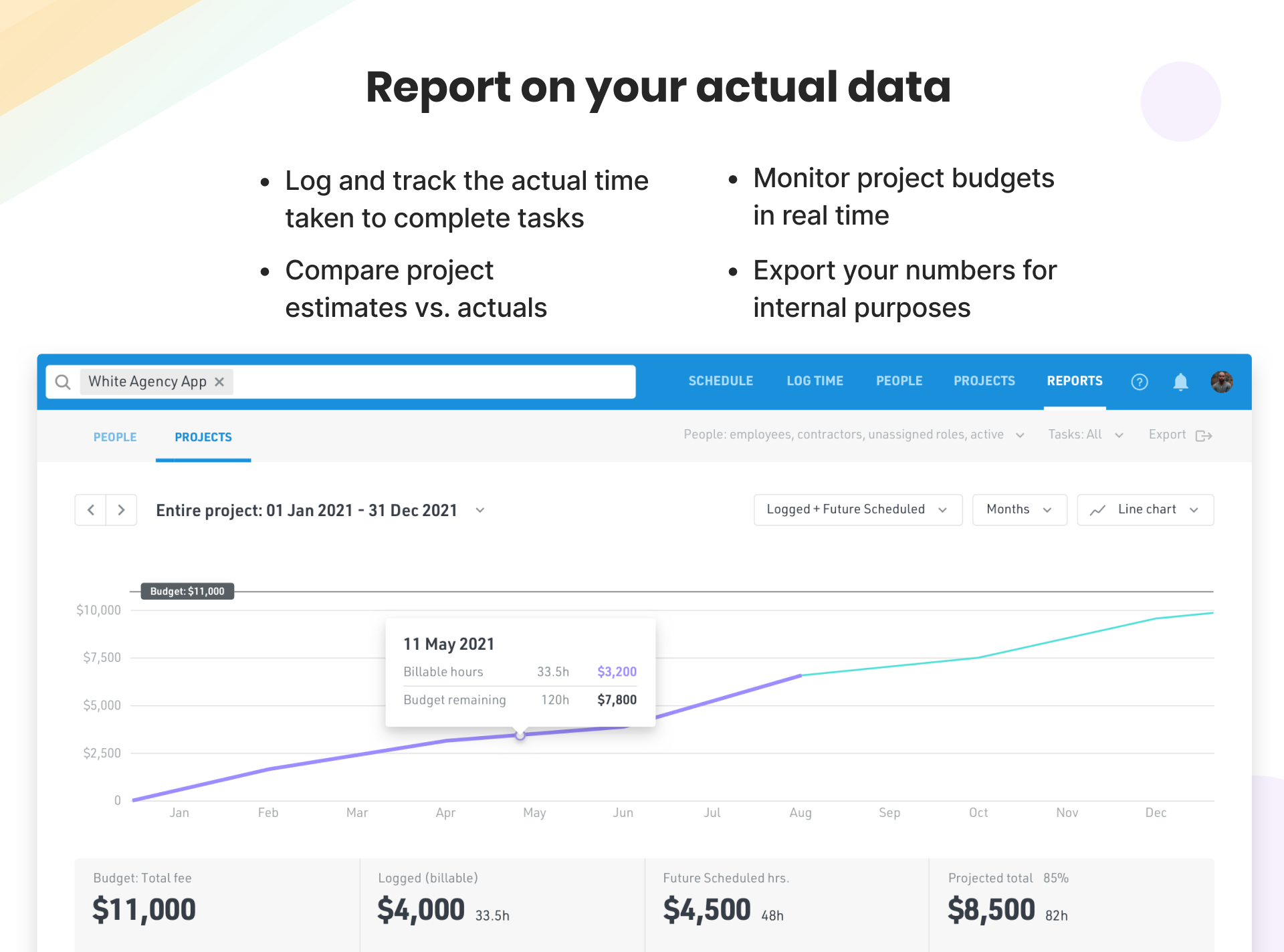
Task: Open the help question mark icon
Action: (x=1139, y=382)
